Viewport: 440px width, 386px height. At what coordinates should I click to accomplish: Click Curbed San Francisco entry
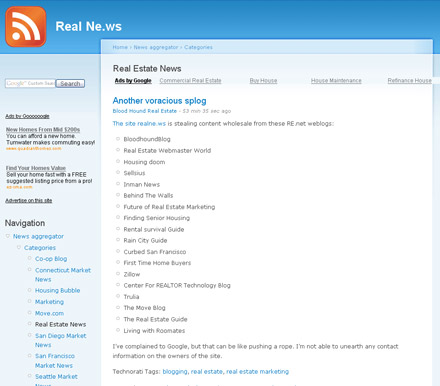tap(155, 252)
